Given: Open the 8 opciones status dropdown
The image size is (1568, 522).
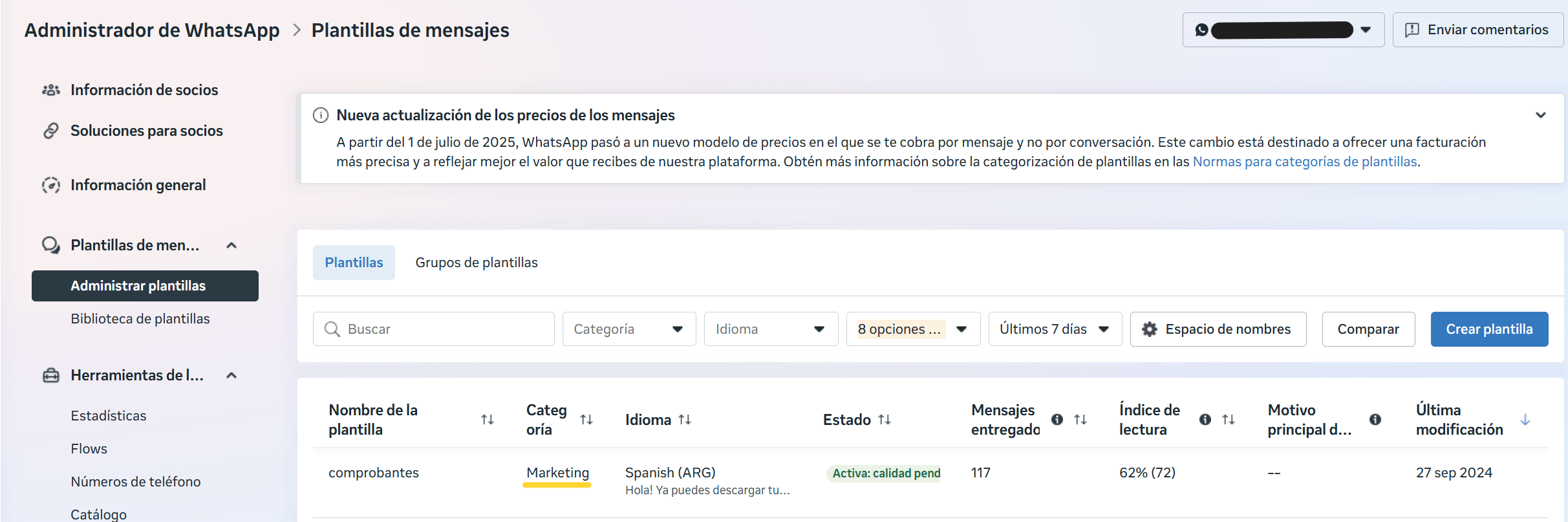Looking at the screenshot, I should [914, 329].
